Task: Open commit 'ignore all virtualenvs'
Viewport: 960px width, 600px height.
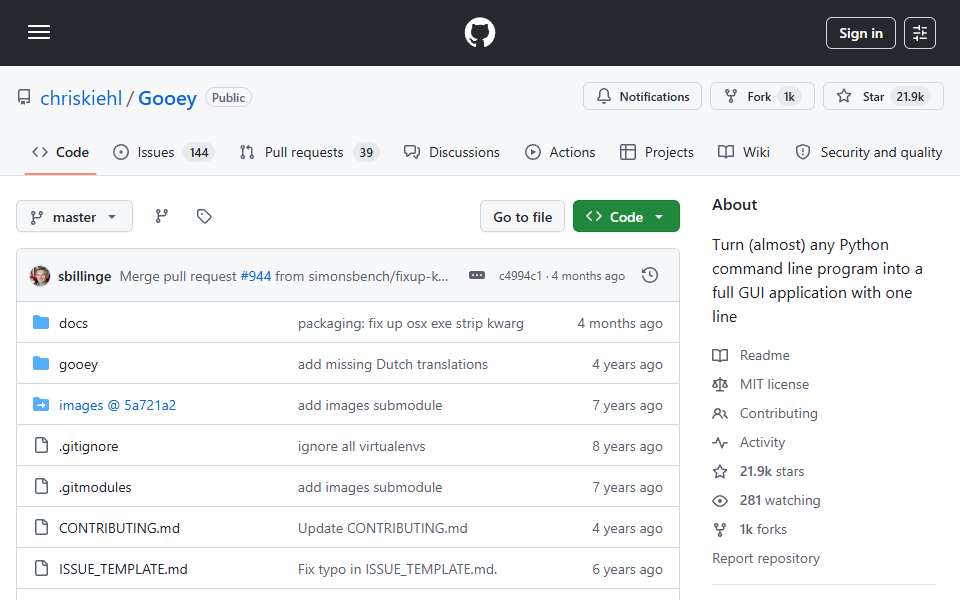Action: 361,446
